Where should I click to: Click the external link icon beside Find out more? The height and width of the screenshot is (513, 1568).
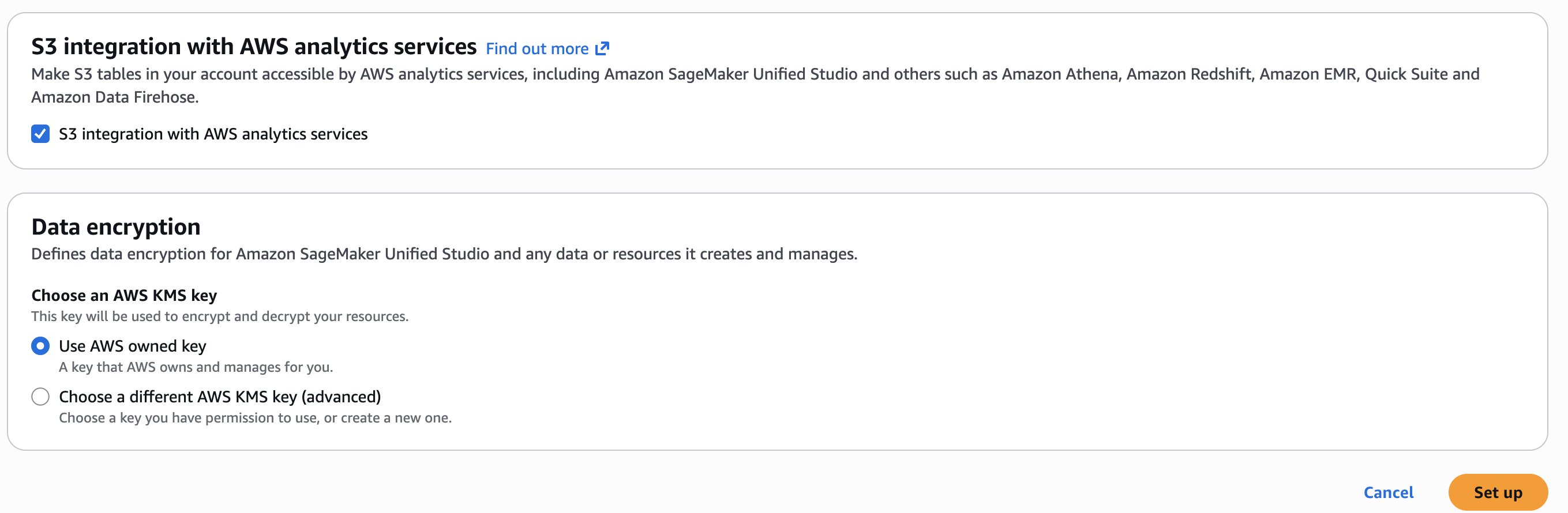point(602,48)
